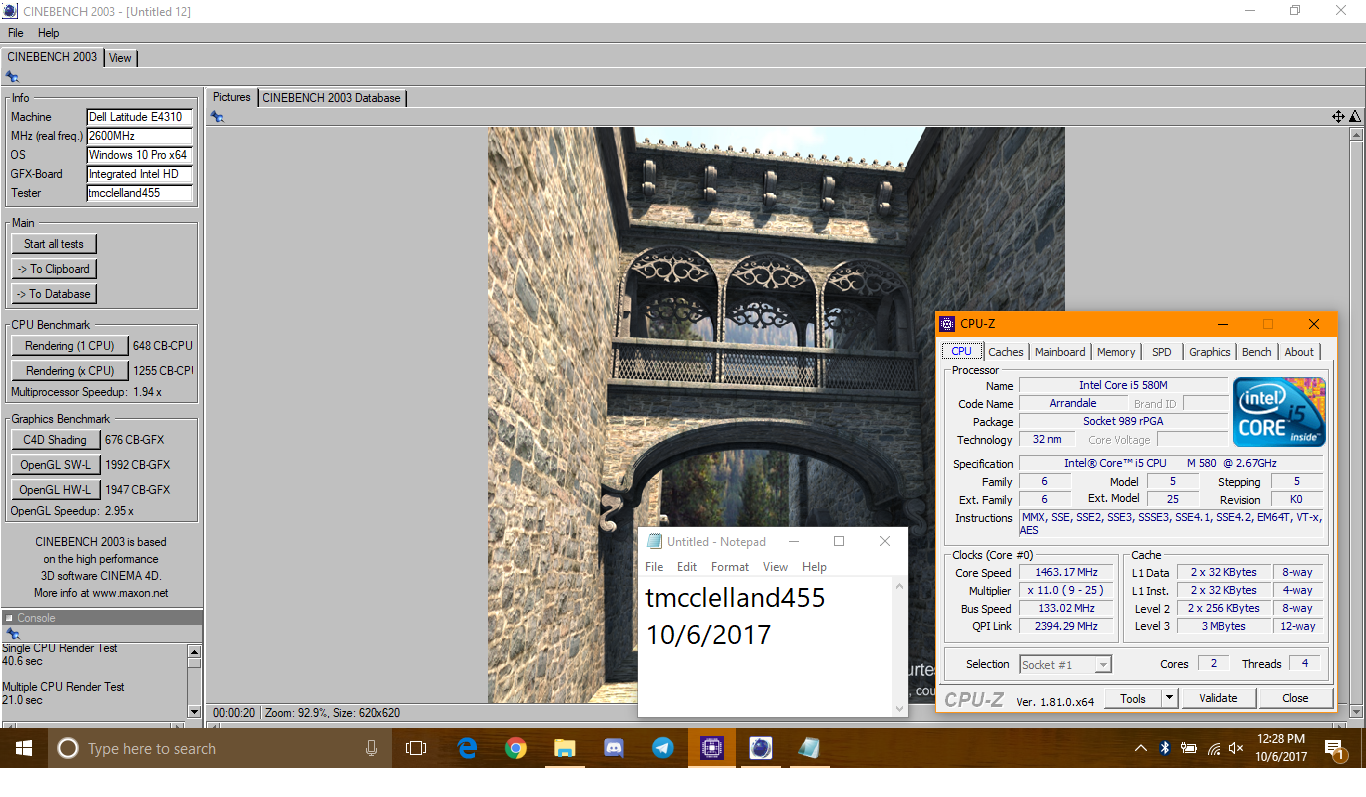This screenshot has width=1366, height=797.
Task: Run the C4D Shading test
Action: pos(54,440)
